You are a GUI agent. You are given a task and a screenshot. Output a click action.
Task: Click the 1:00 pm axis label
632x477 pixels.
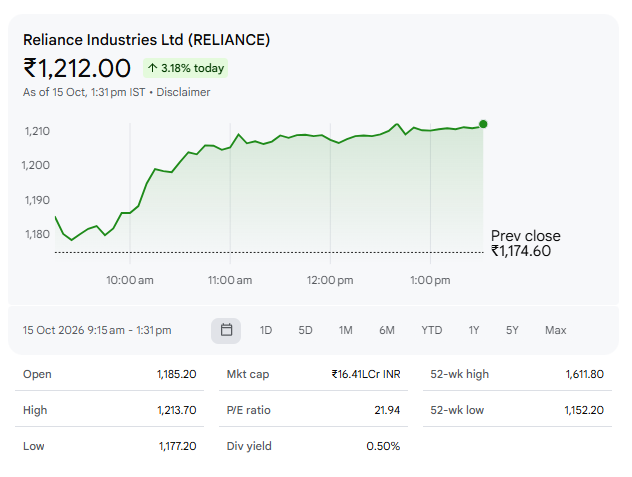click(x=430, y=280)
